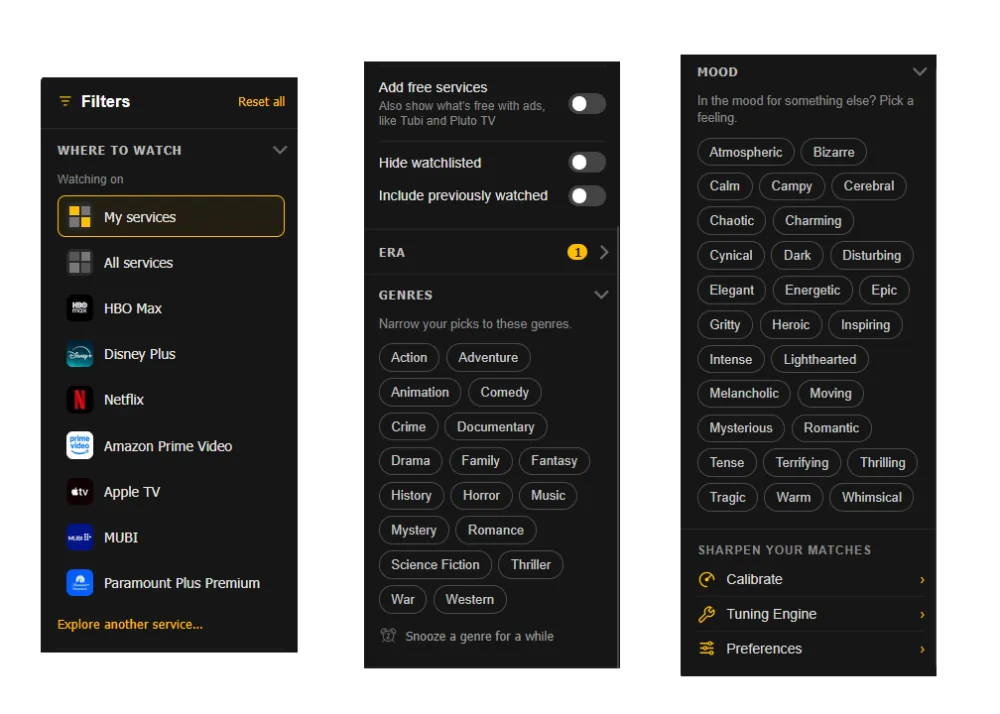Click the Era count badge
This screenshot has width=1000, height=714.
pos(577,252)
